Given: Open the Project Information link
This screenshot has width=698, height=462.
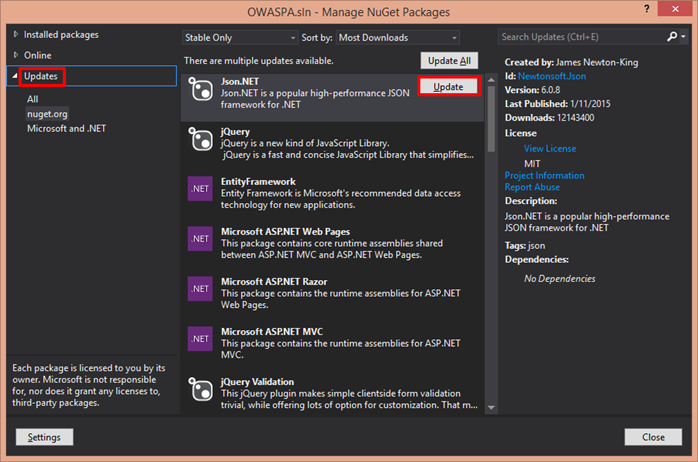Looking at the screenshot, I should click(x=544, y=175).
